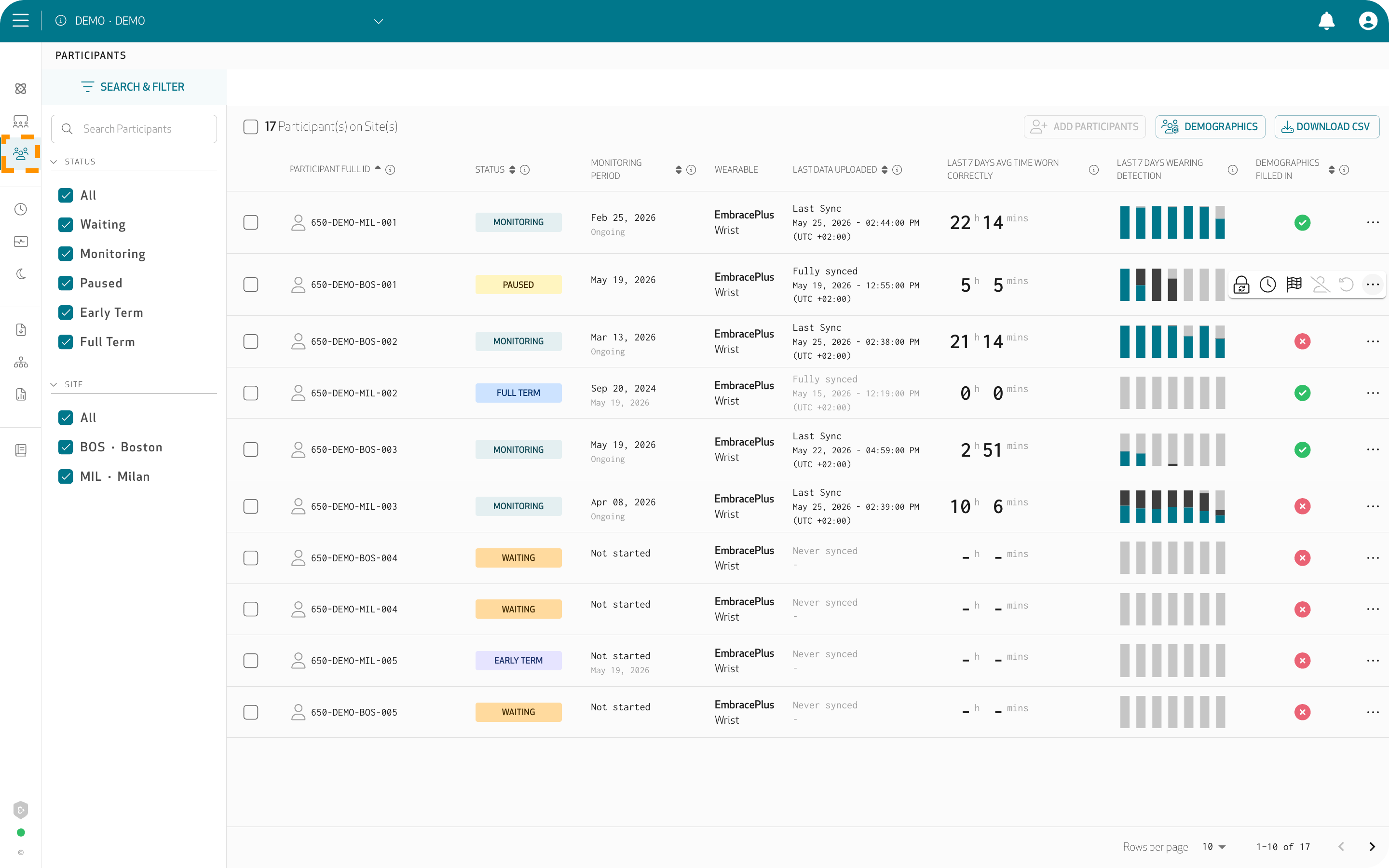
Task: Click the lock sync icon for BOS-001
Action: 1241,284
